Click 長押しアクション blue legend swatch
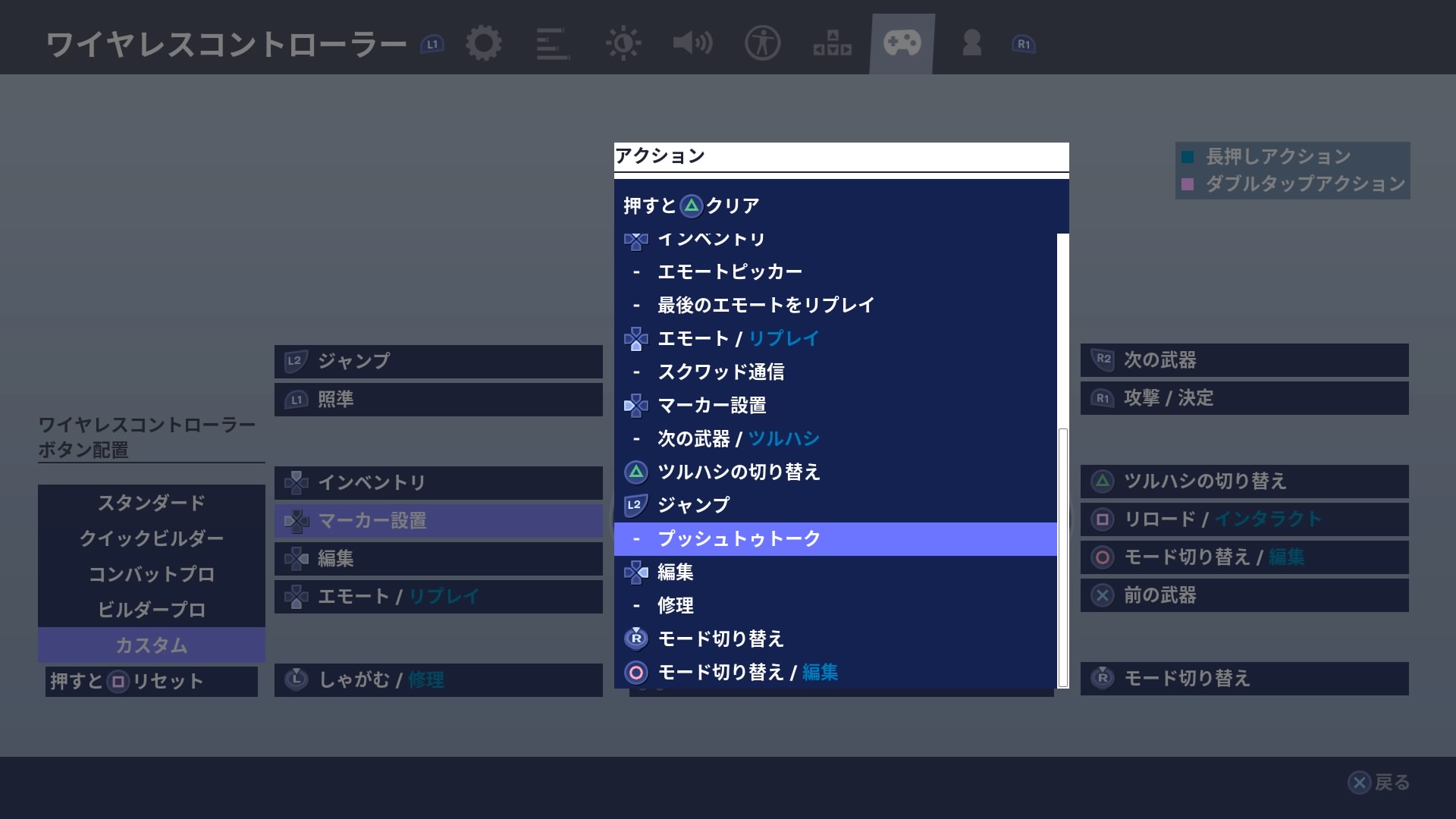 click(1188, 157)
